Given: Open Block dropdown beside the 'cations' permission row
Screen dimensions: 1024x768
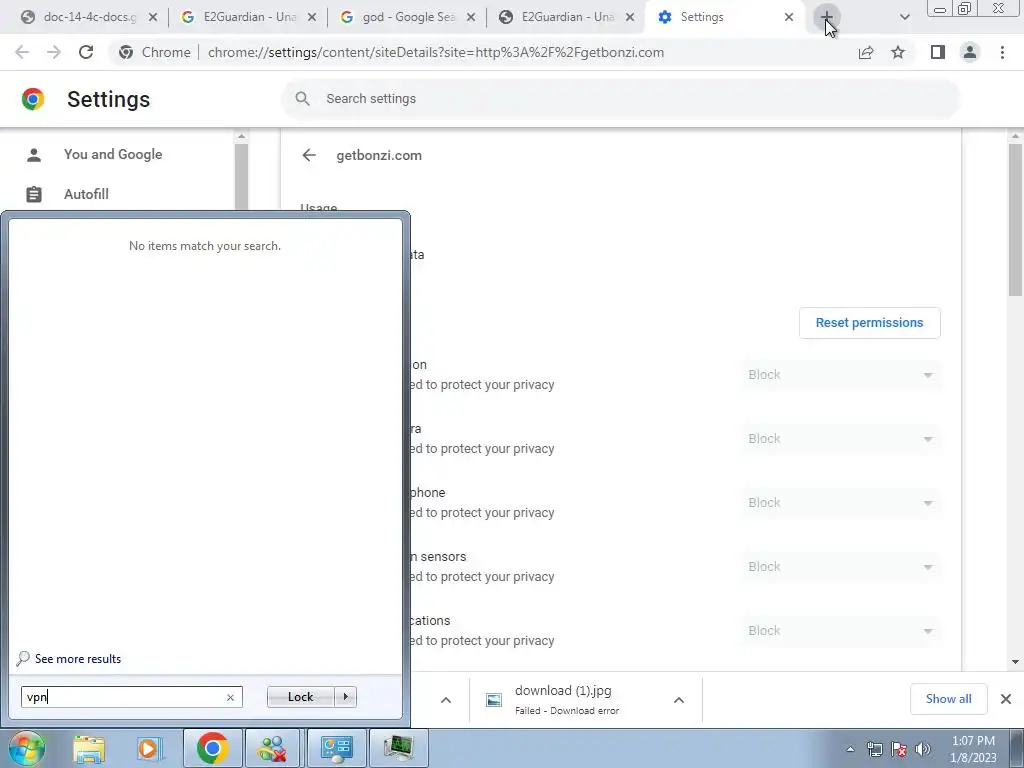Looking at the screenshot, I should coord(840,631).
